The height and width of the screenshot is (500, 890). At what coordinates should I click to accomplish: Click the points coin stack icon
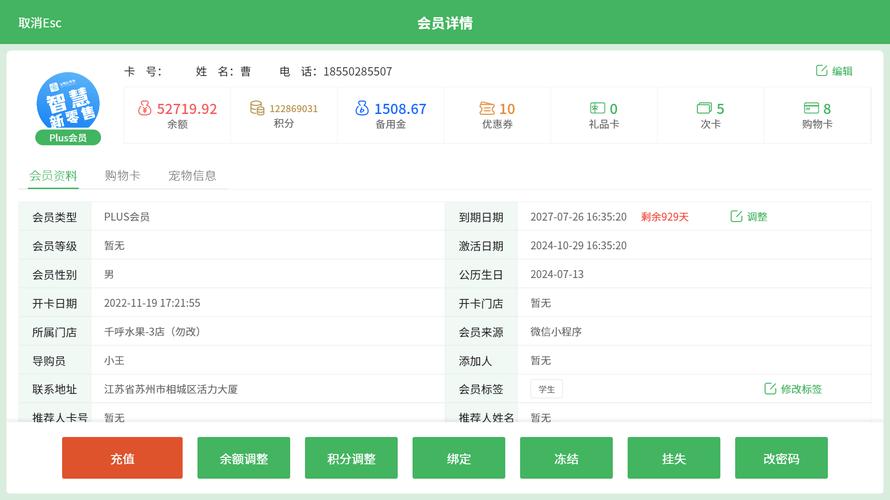tap(257, 108)
